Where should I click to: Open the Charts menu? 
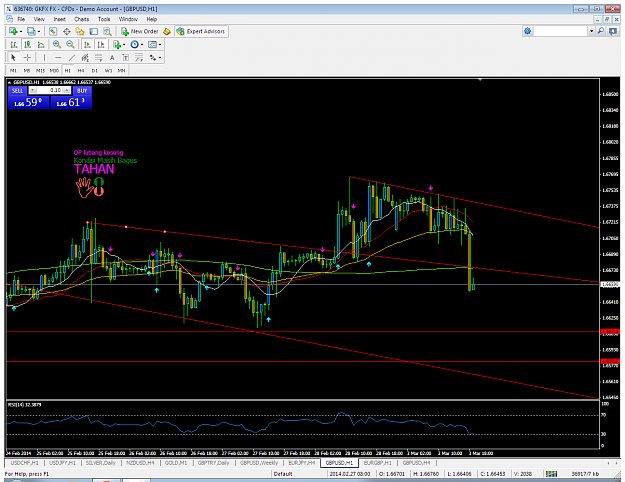pos(81,19)
